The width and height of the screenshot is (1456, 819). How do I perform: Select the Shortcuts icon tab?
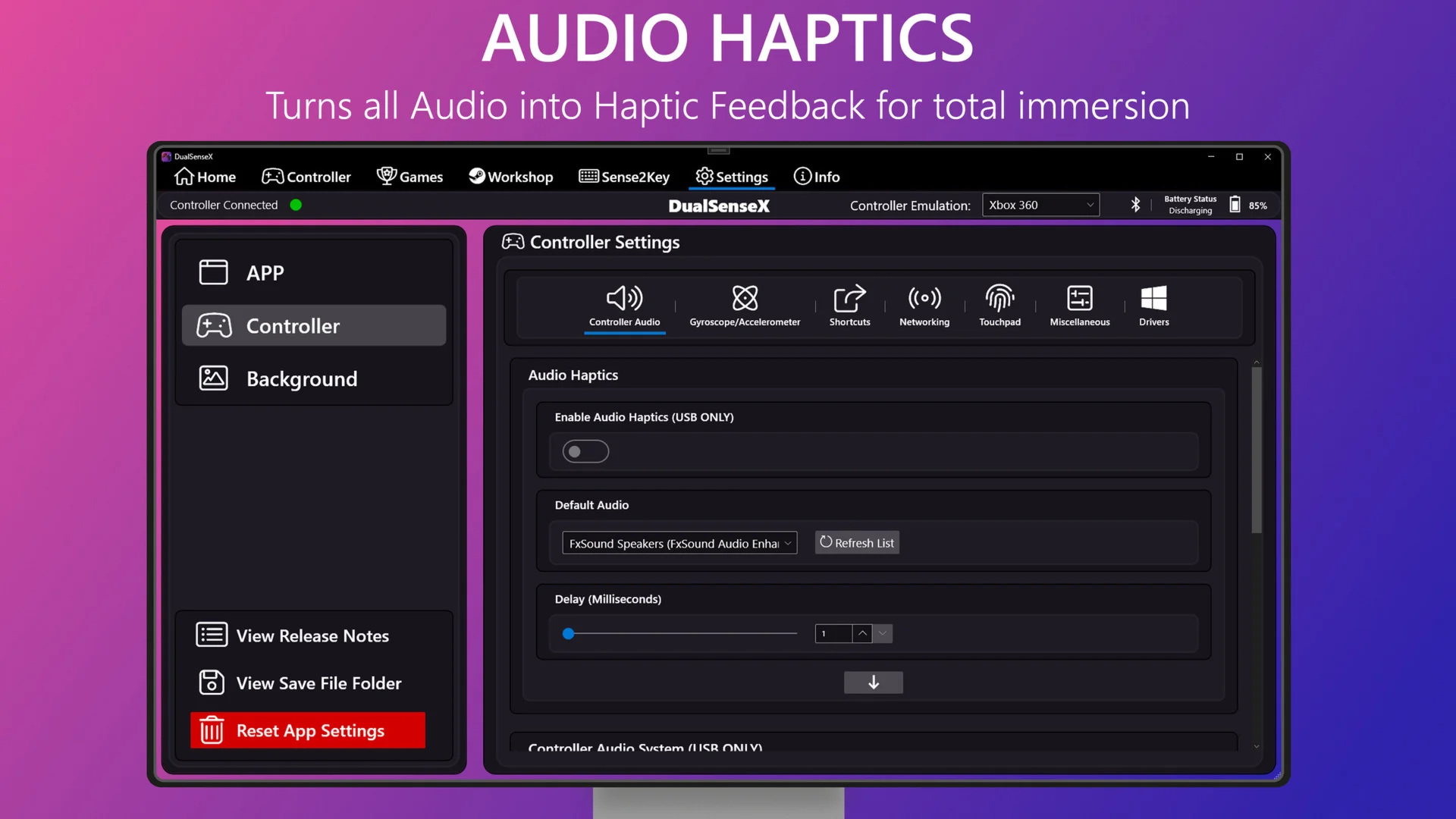849,299
